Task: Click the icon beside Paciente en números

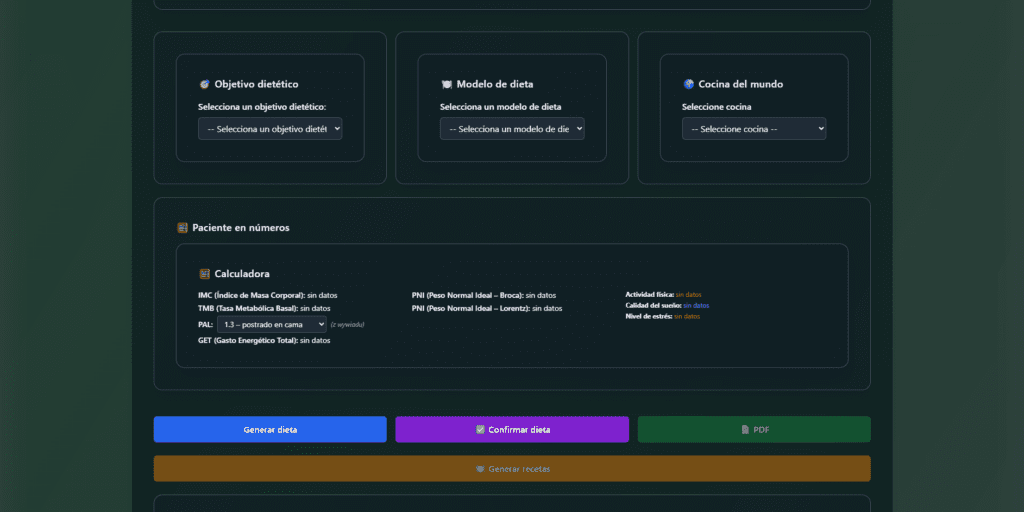Action: coord(182,228)
